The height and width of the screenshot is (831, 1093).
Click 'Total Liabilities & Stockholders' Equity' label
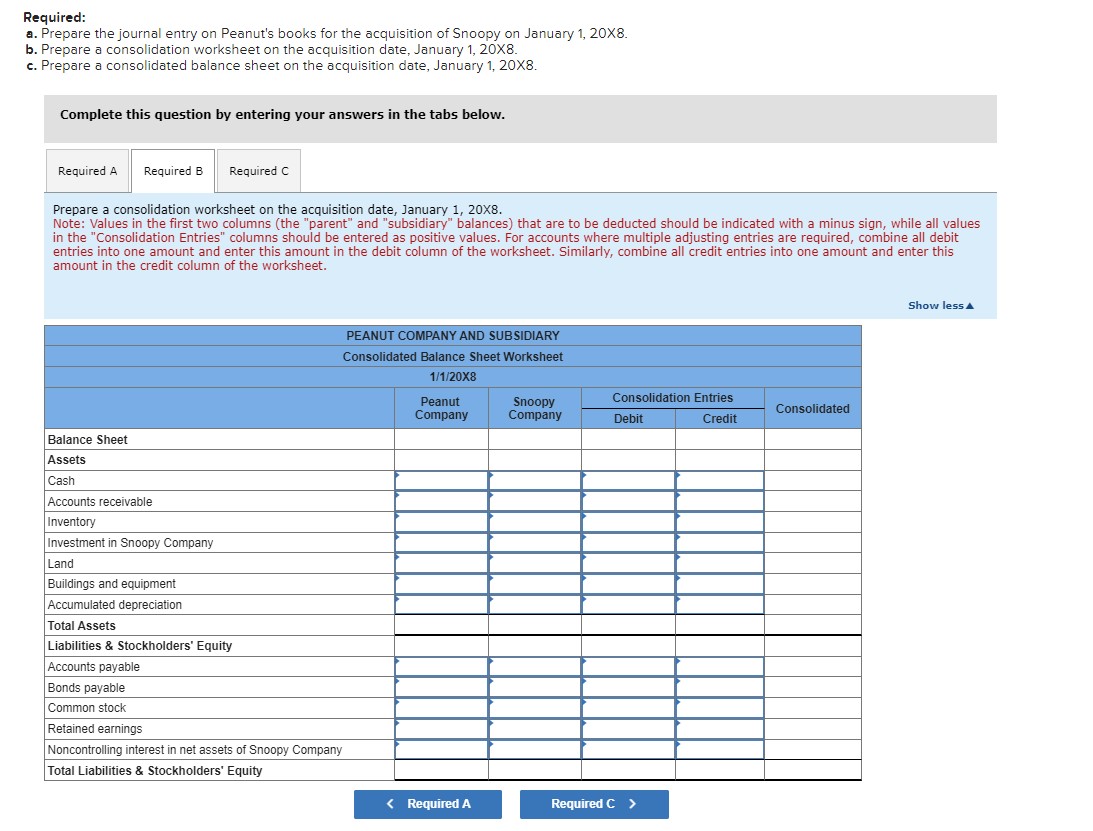tap(155, 770)
